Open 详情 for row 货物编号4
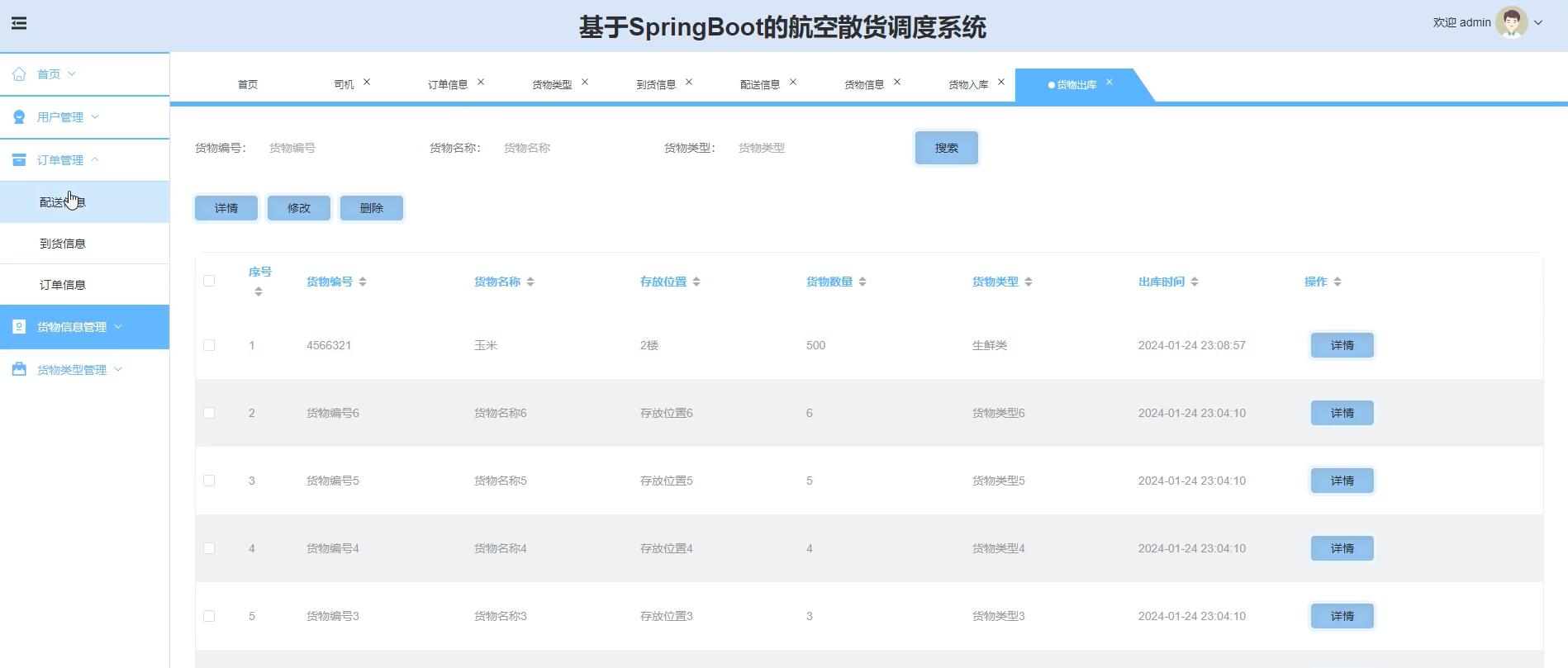The height and width of the screenshot is (668, 1568). point(1342,548)
